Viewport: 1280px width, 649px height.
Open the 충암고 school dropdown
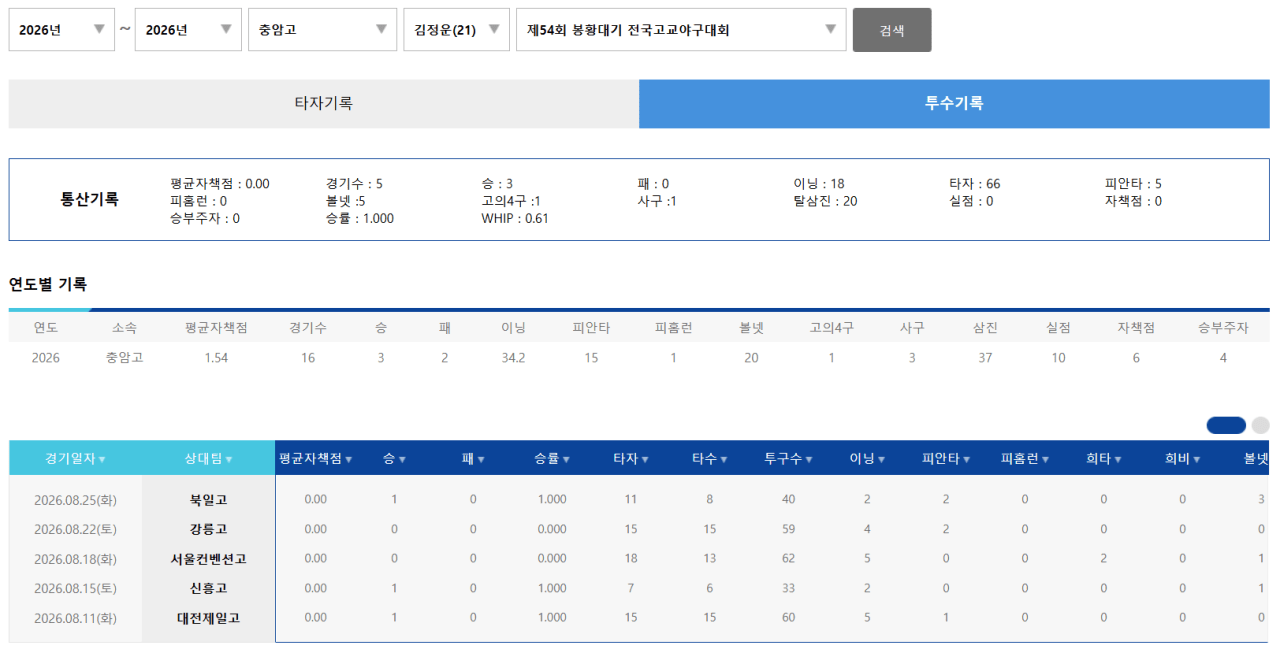pos(323,30)
